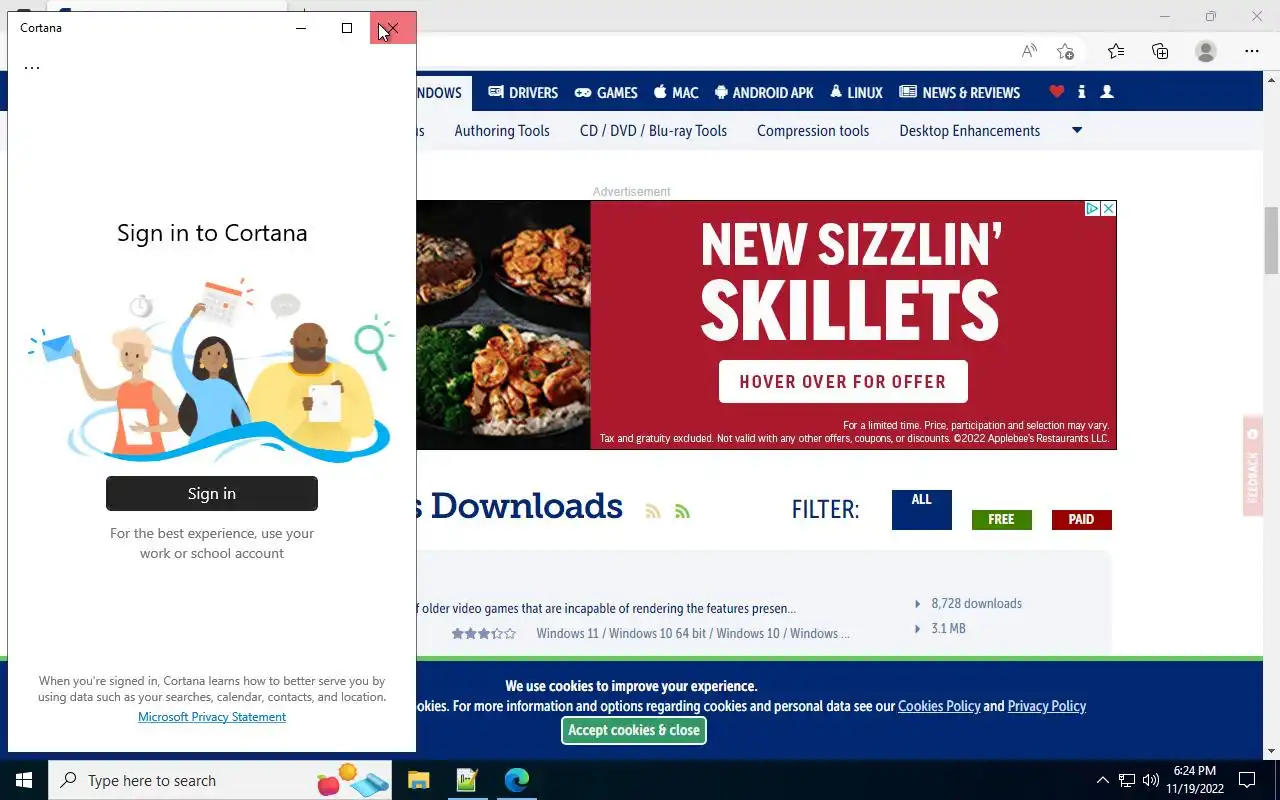Click the info icon in navigation bar

tap(1081, 91)
